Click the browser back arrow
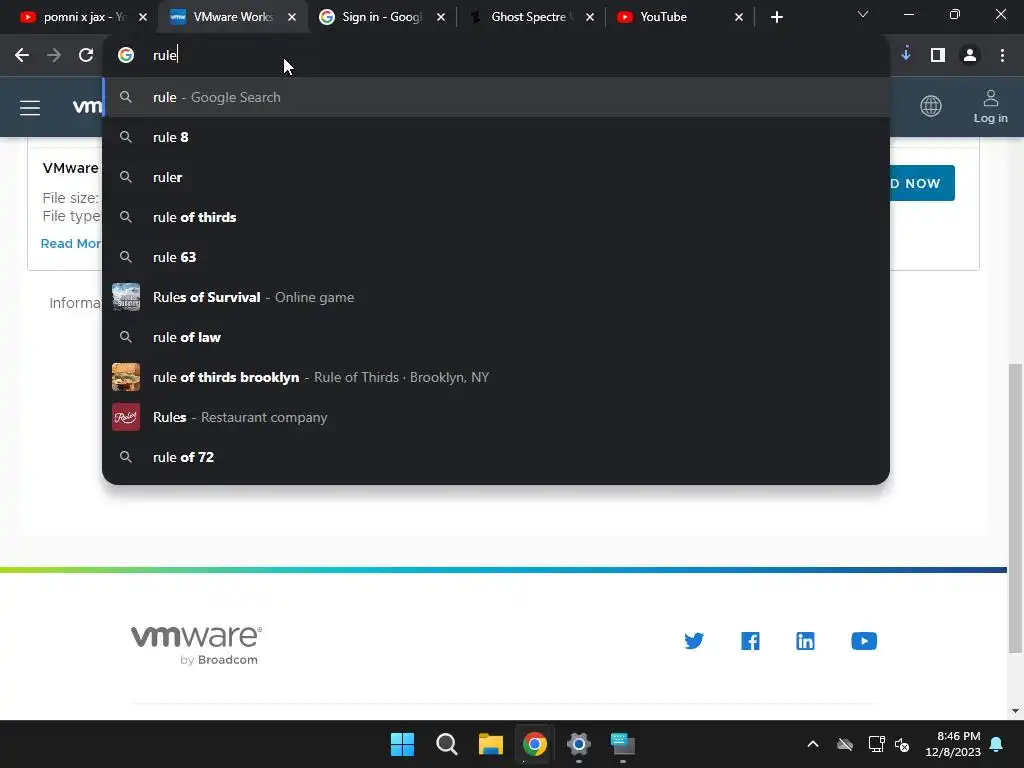Image resolution: width=1024 pixels, height=768 pixels. (x=22, y=56)
